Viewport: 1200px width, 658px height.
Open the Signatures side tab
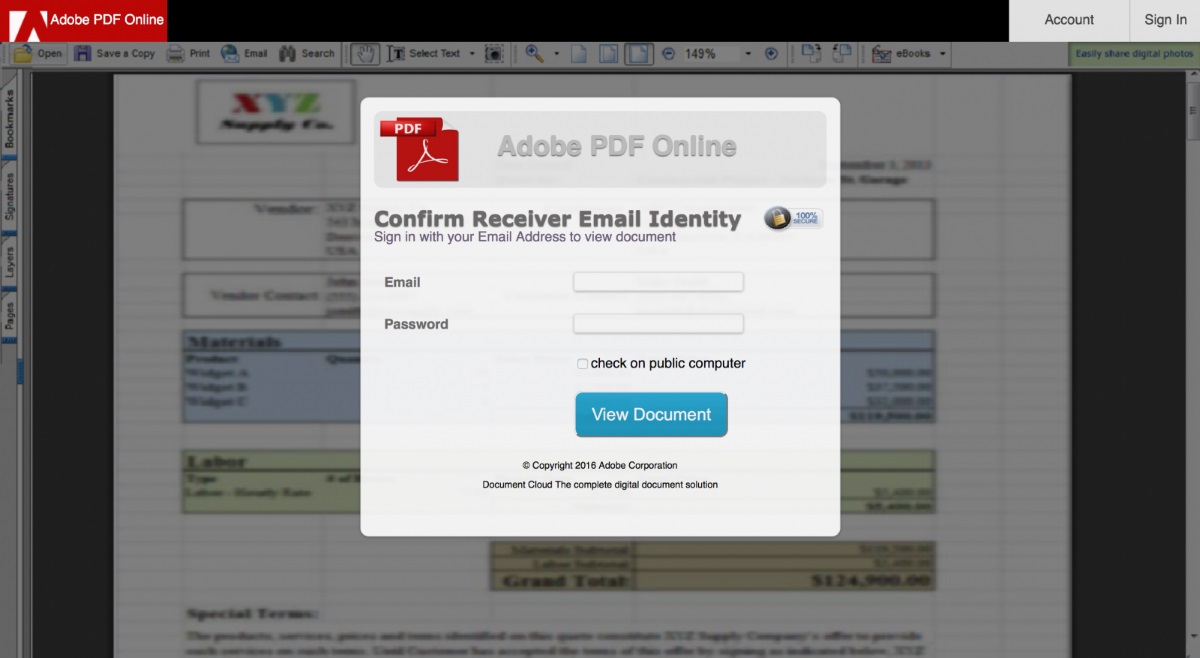click(x=9, y=196)
